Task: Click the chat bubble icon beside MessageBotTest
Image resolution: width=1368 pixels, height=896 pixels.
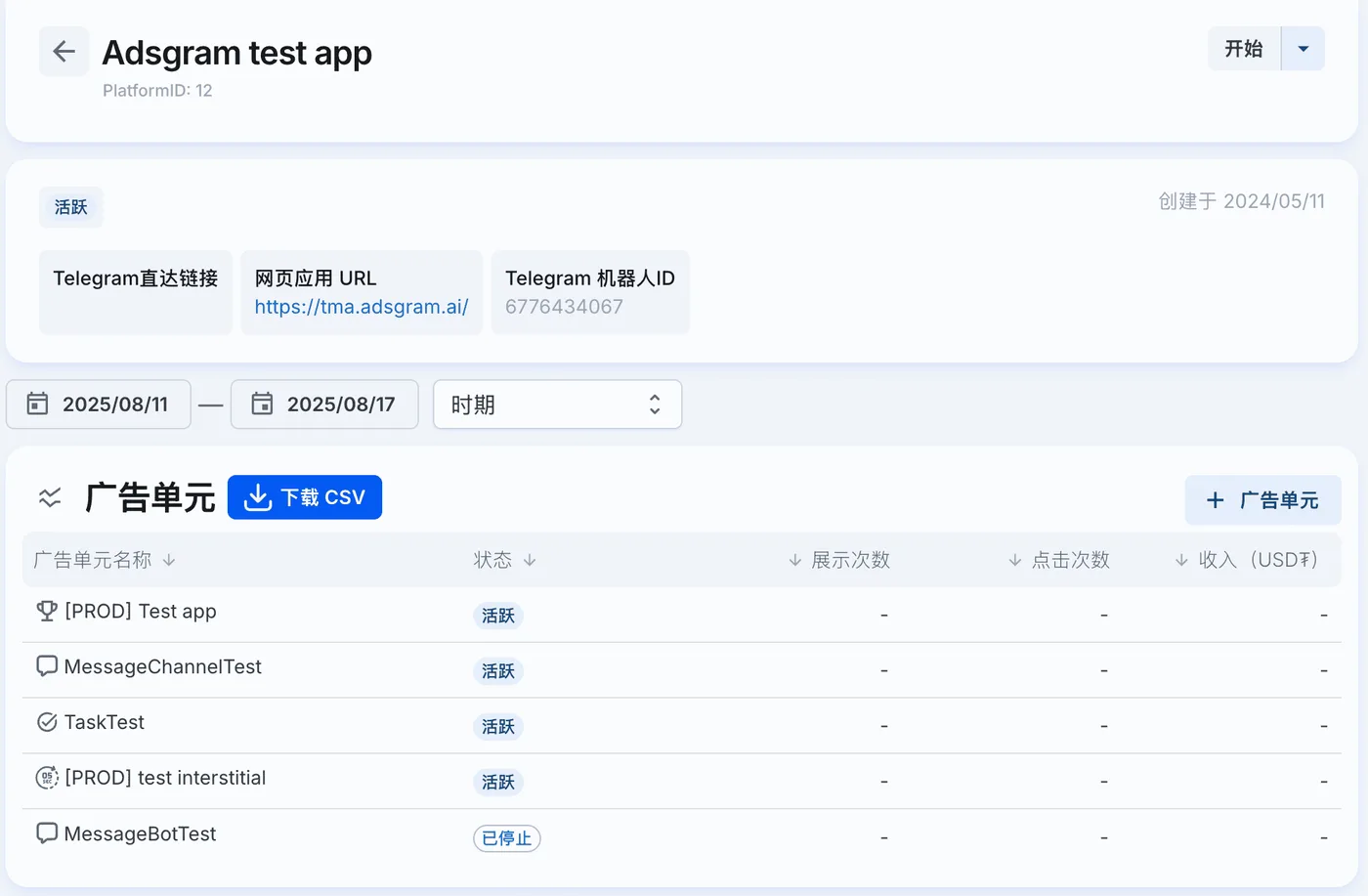Action: (x=47, y=833)
